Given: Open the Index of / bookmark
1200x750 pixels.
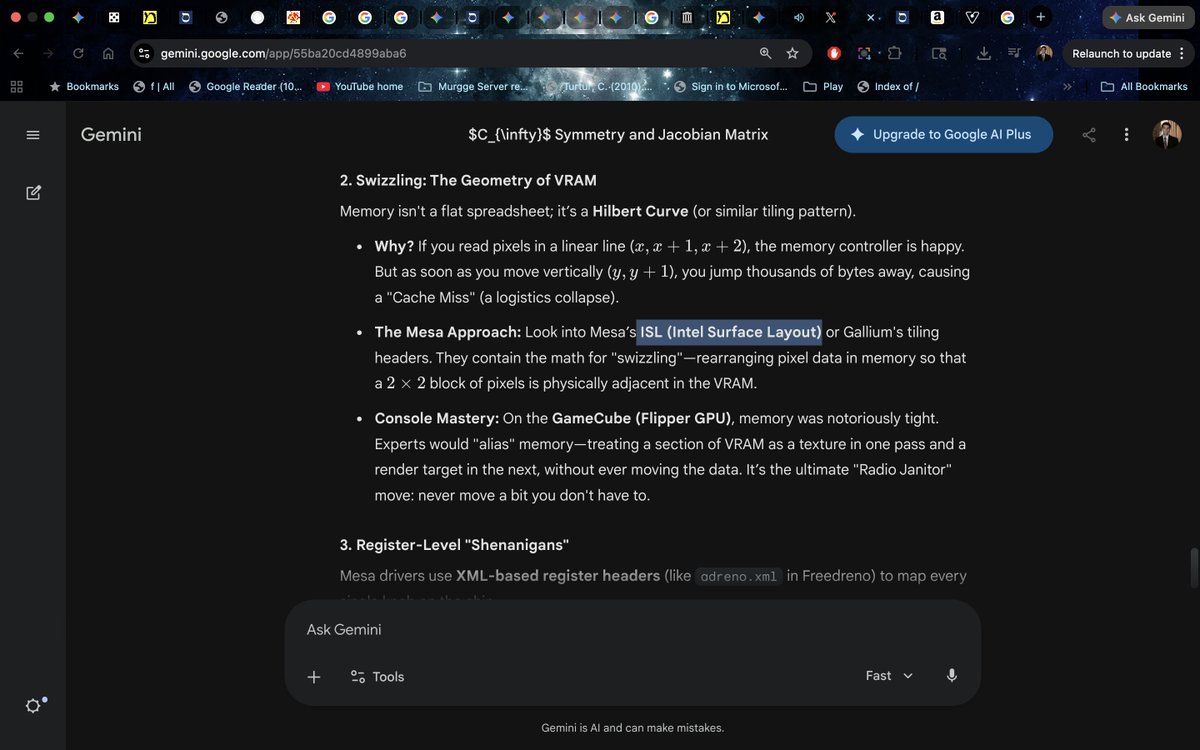Looking at the screenshot, I should (x=888, y=87).
